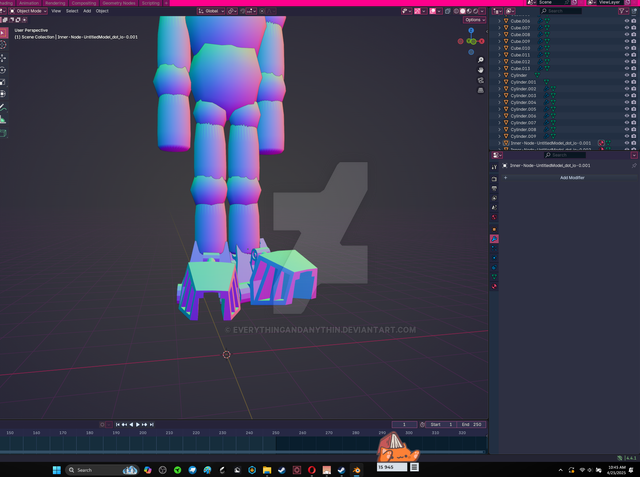Click the pan hand viewport gizmo
This screenshot has width=640, height=477.
click(481, 70)
